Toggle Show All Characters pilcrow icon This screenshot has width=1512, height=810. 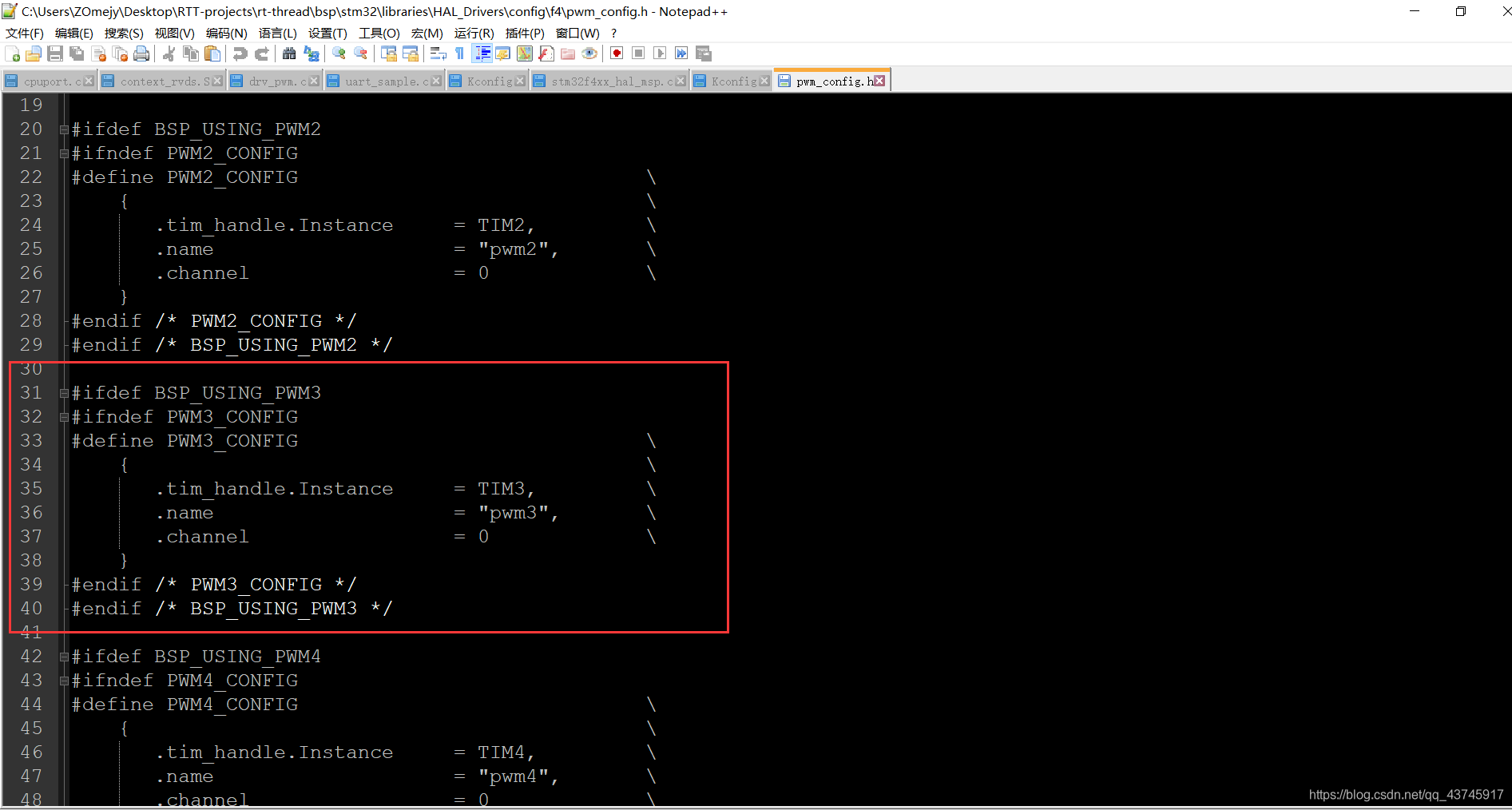tap(459, 54)
